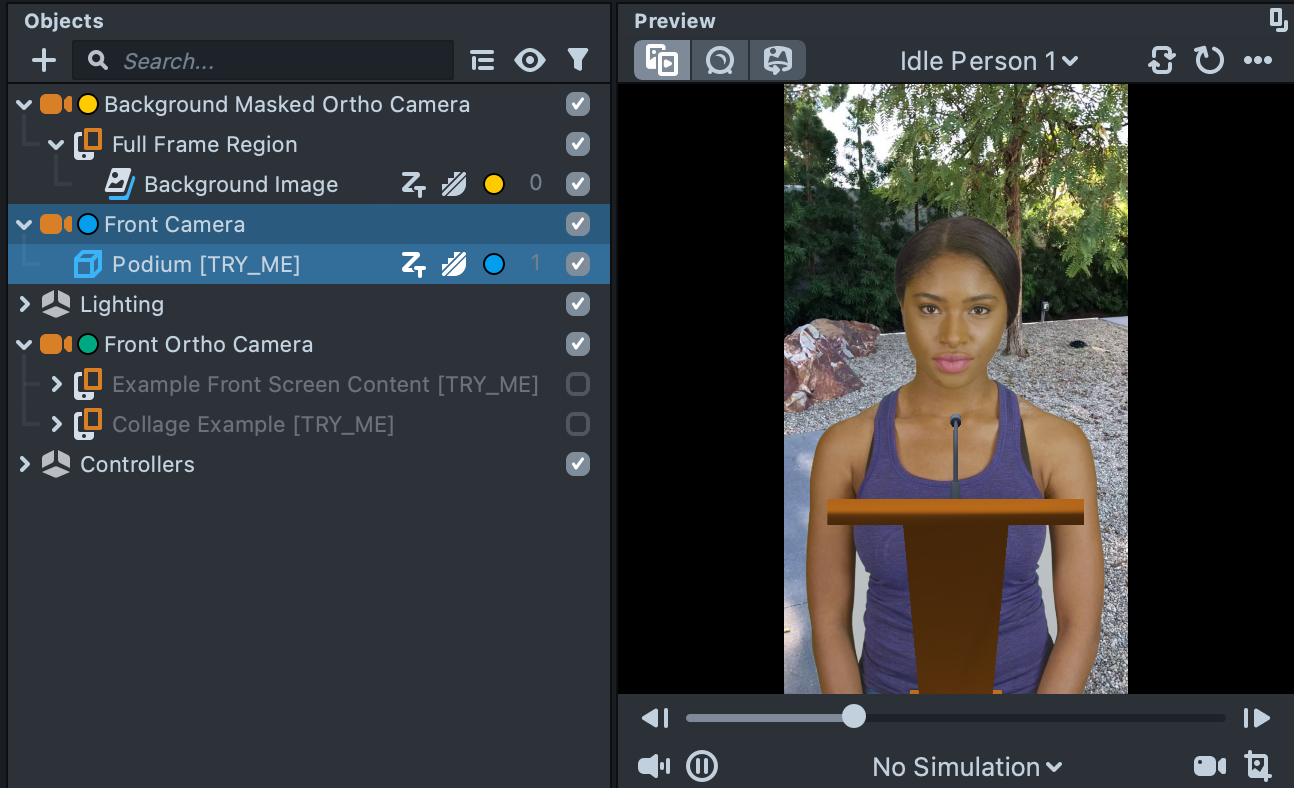
Task: Uncheck the Lighting checkbox
Action: [x=578, y=304]
